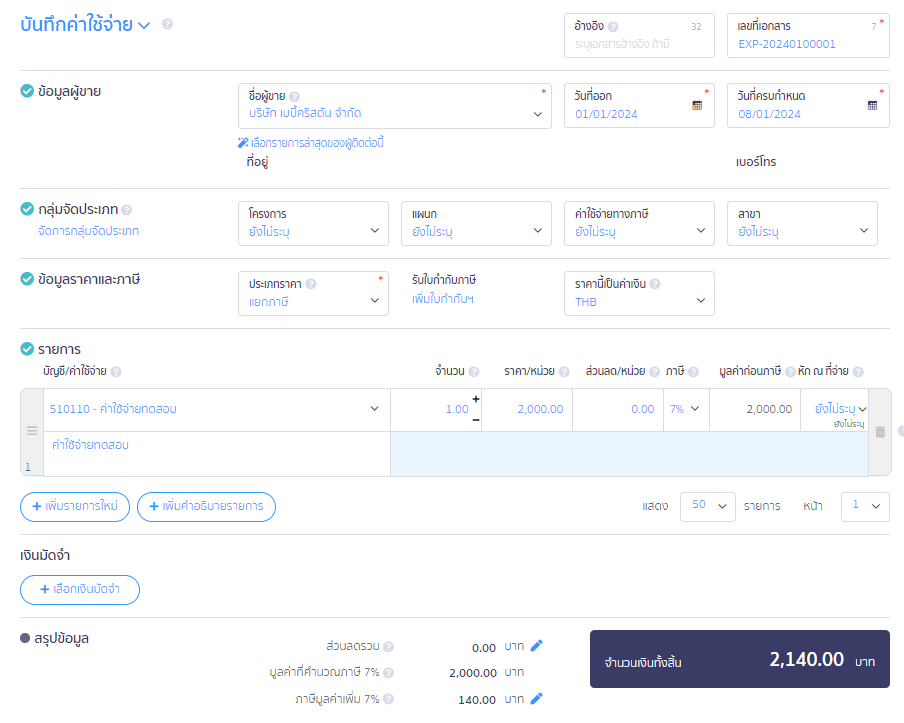Click the รายการ section check mark
Image resolution: width=904 pixels, height=723 pixels.
click(x=27, y=349)
